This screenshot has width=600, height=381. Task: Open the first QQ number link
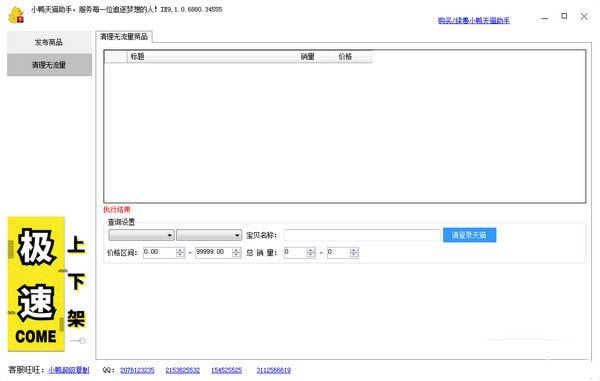(x=137, y=370)
